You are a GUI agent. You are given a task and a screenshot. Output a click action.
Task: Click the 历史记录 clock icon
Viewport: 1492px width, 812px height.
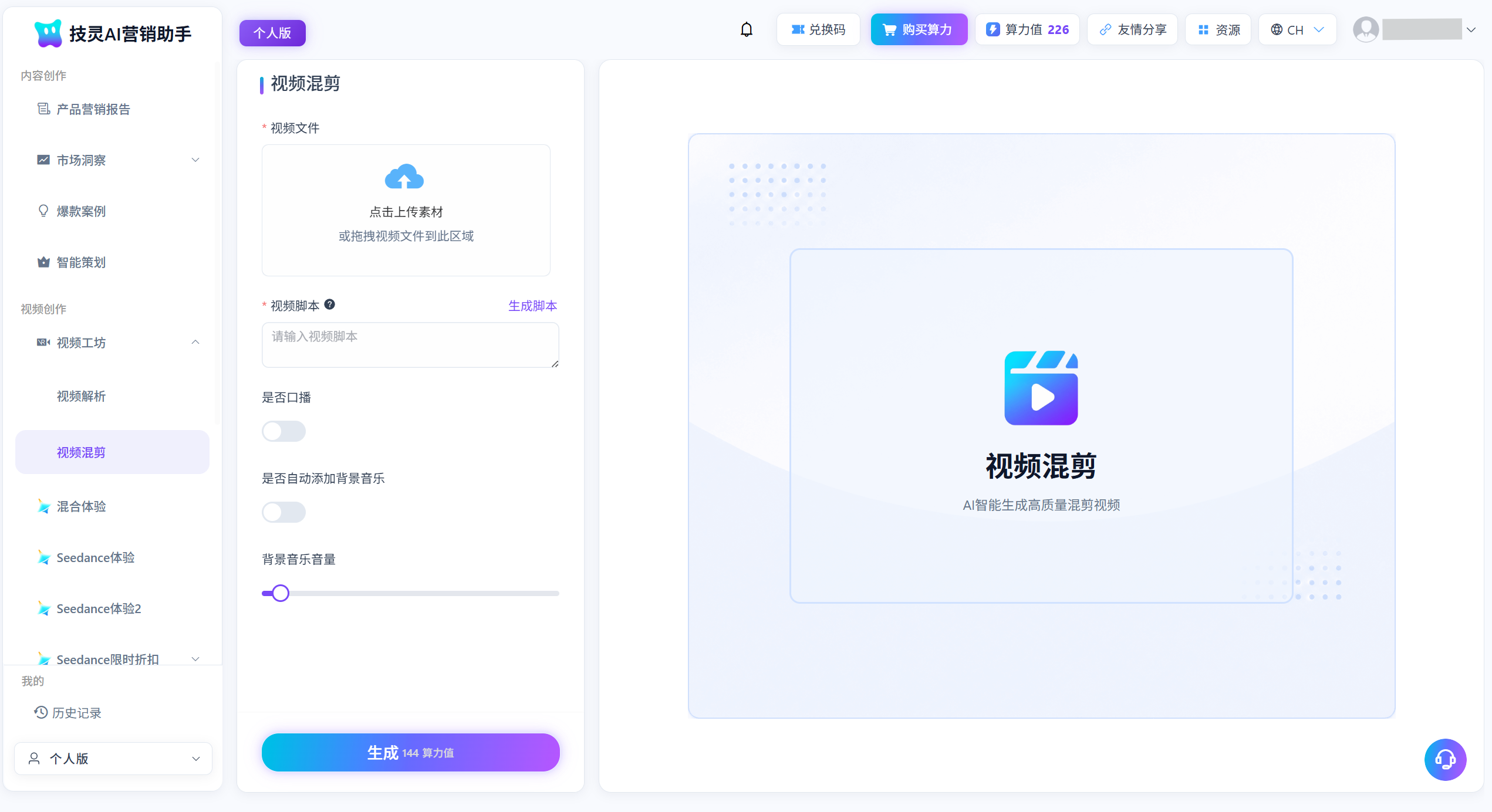[40, 713]
